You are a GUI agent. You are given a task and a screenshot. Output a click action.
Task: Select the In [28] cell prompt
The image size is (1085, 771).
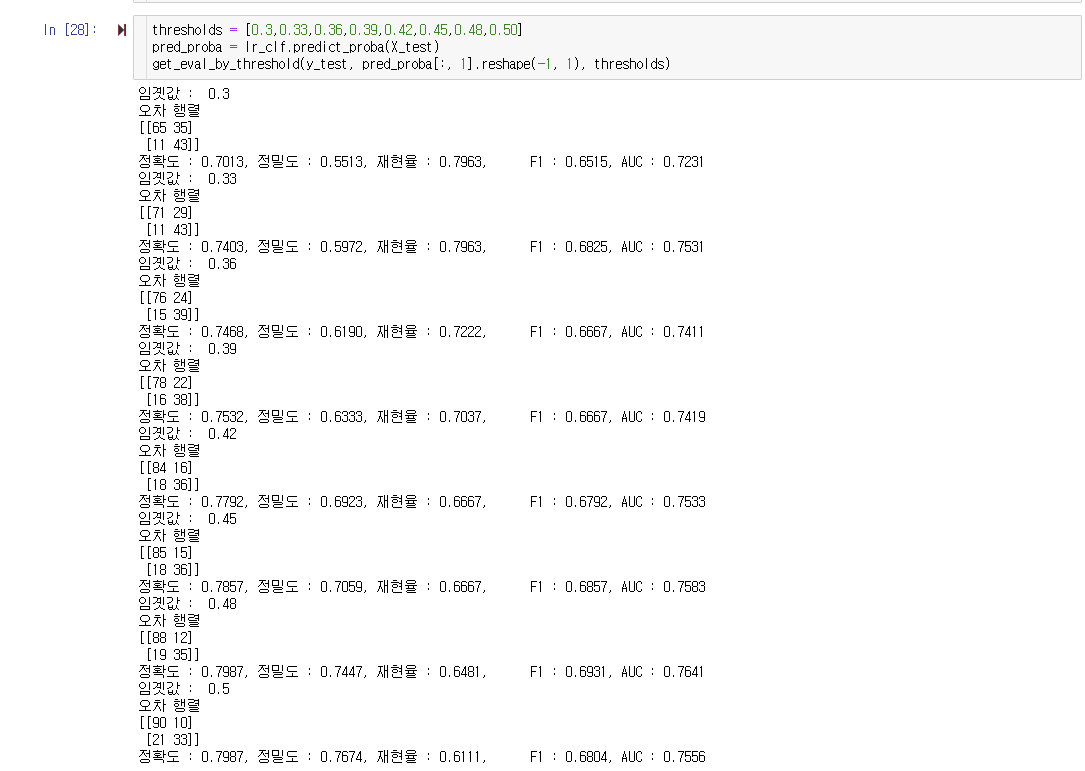point(70,30)
